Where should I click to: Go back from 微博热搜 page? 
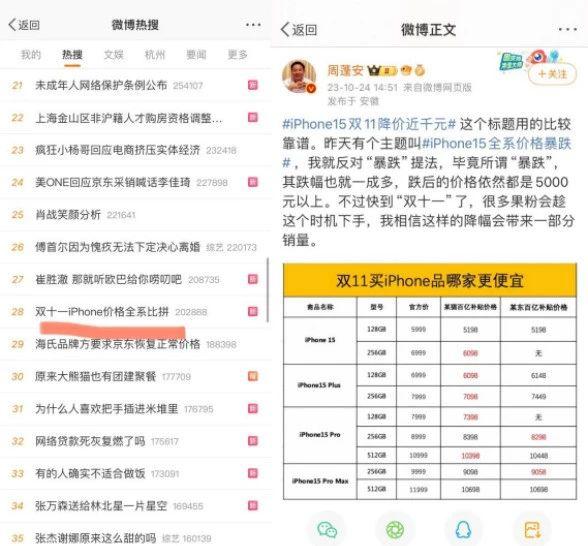24,25
